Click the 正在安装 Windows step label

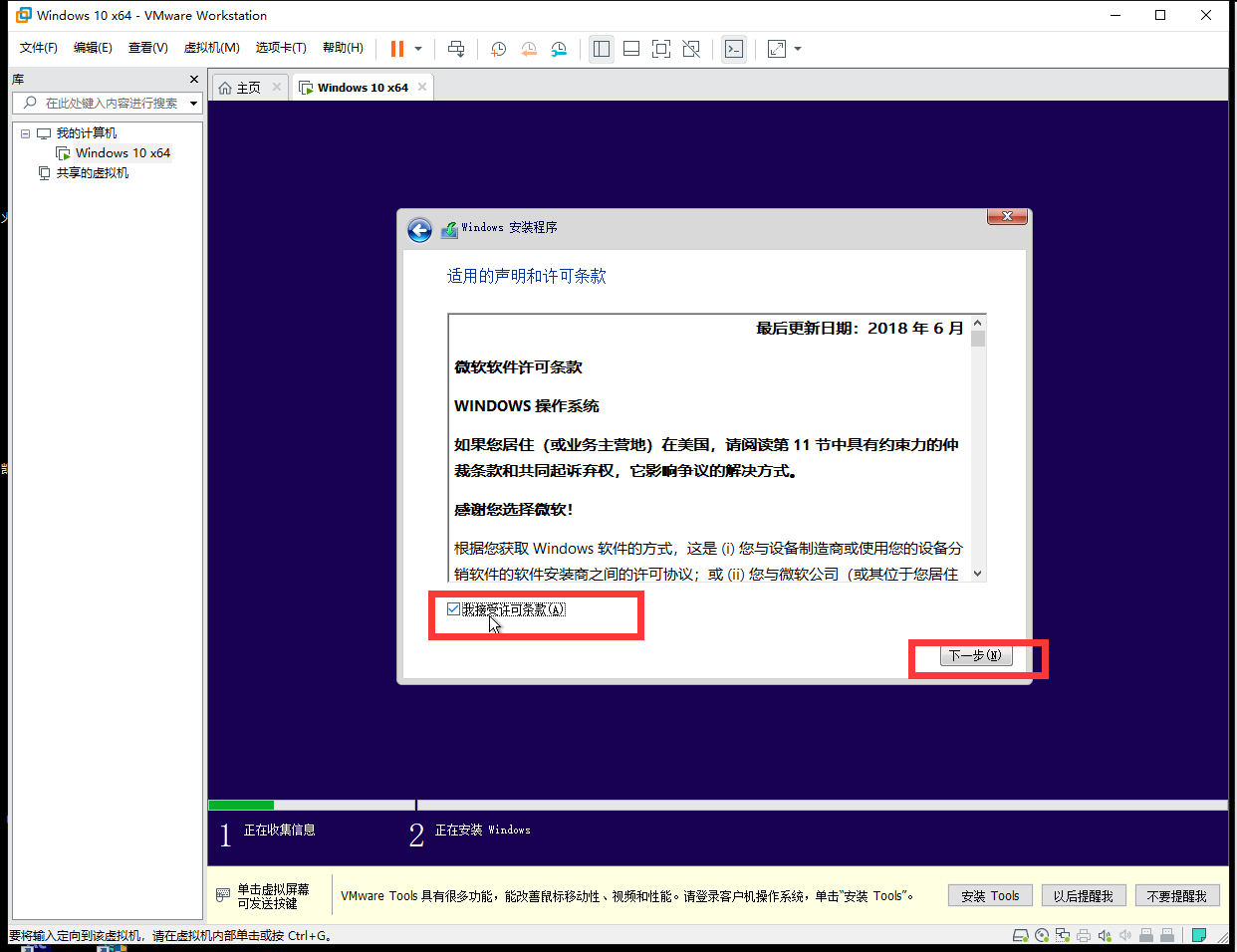(x=483, y=830)
